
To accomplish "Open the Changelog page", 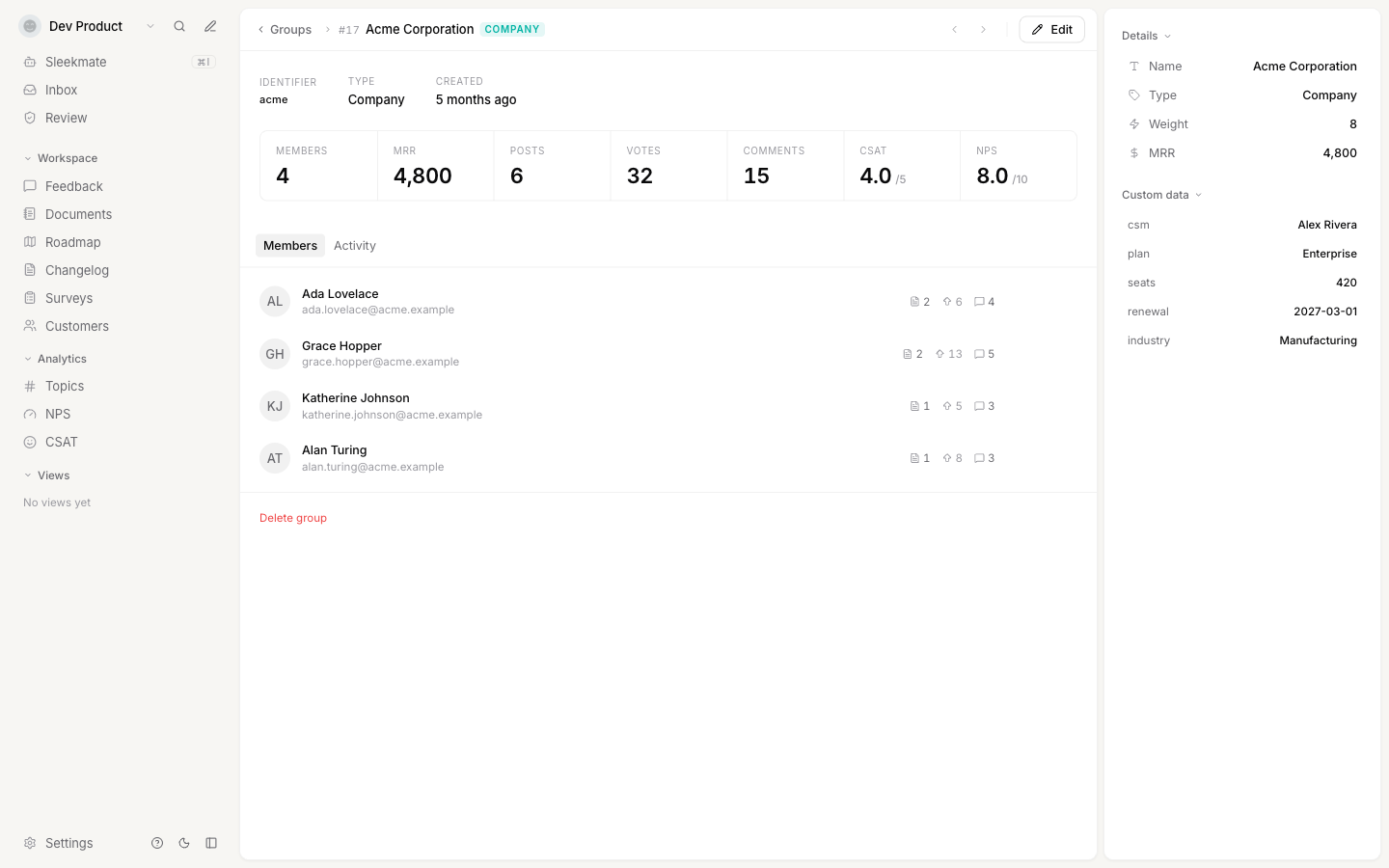I will [x=119, y=270].
